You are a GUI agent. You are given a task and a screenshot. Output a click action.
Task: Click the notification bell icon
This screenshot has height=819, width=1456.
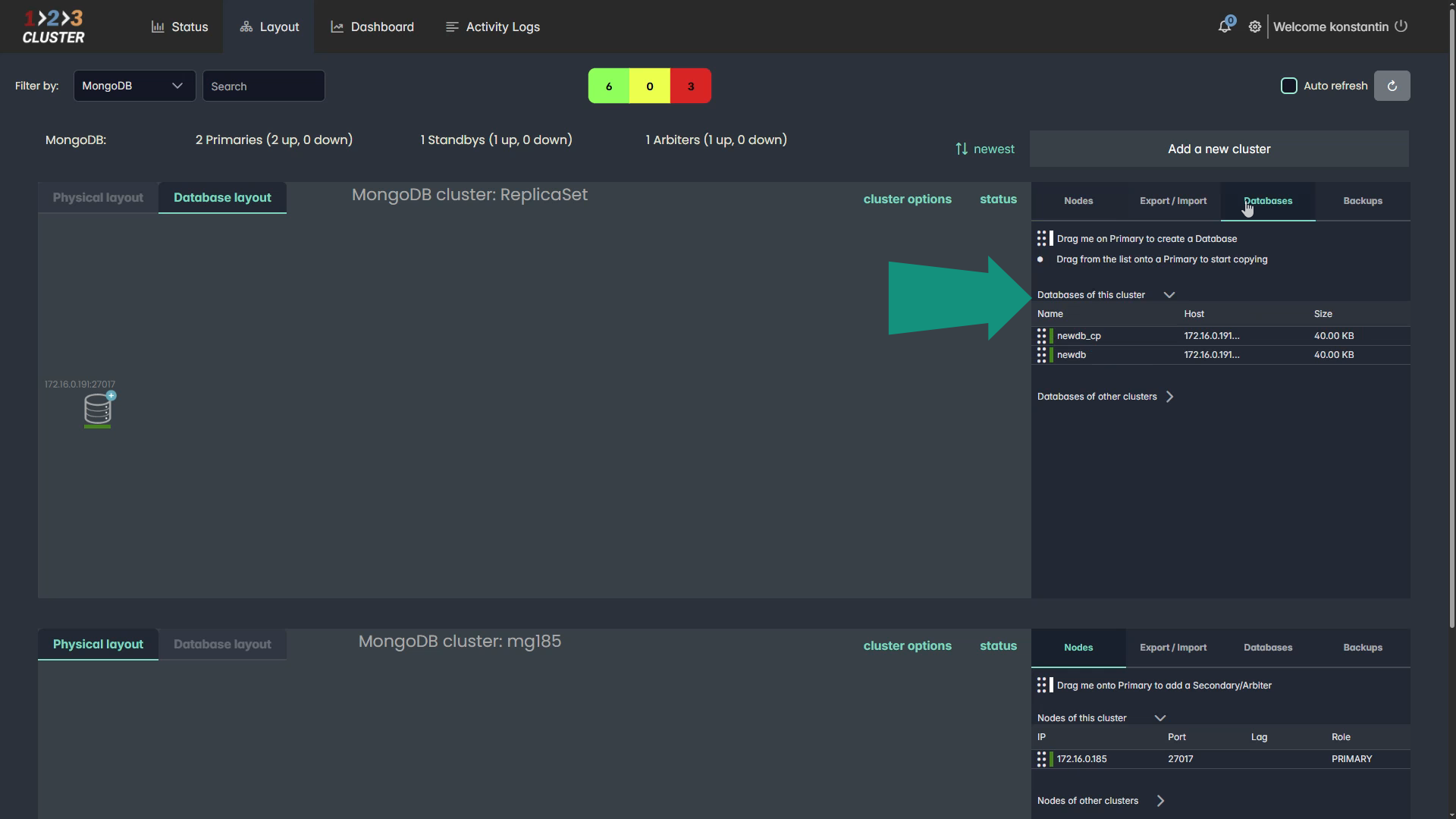tap(1224, 27)
